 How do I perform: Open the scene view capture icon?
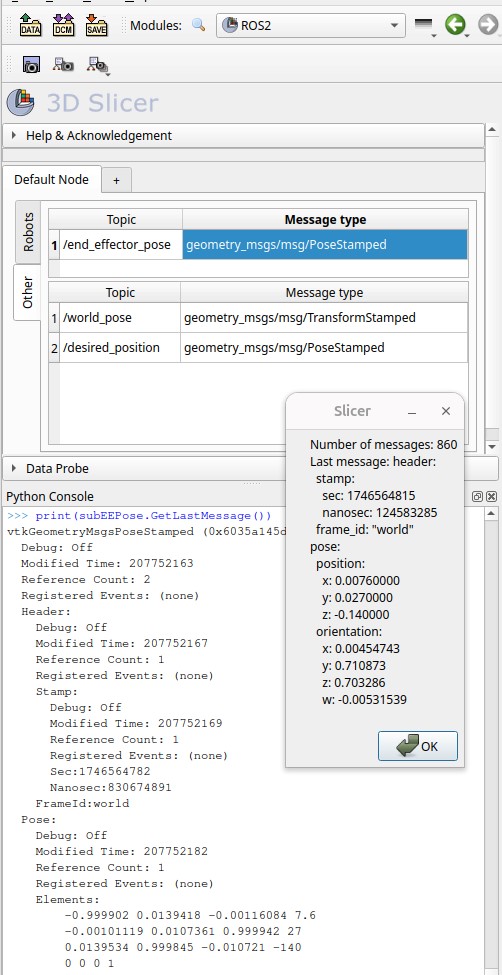click(63, 64)
